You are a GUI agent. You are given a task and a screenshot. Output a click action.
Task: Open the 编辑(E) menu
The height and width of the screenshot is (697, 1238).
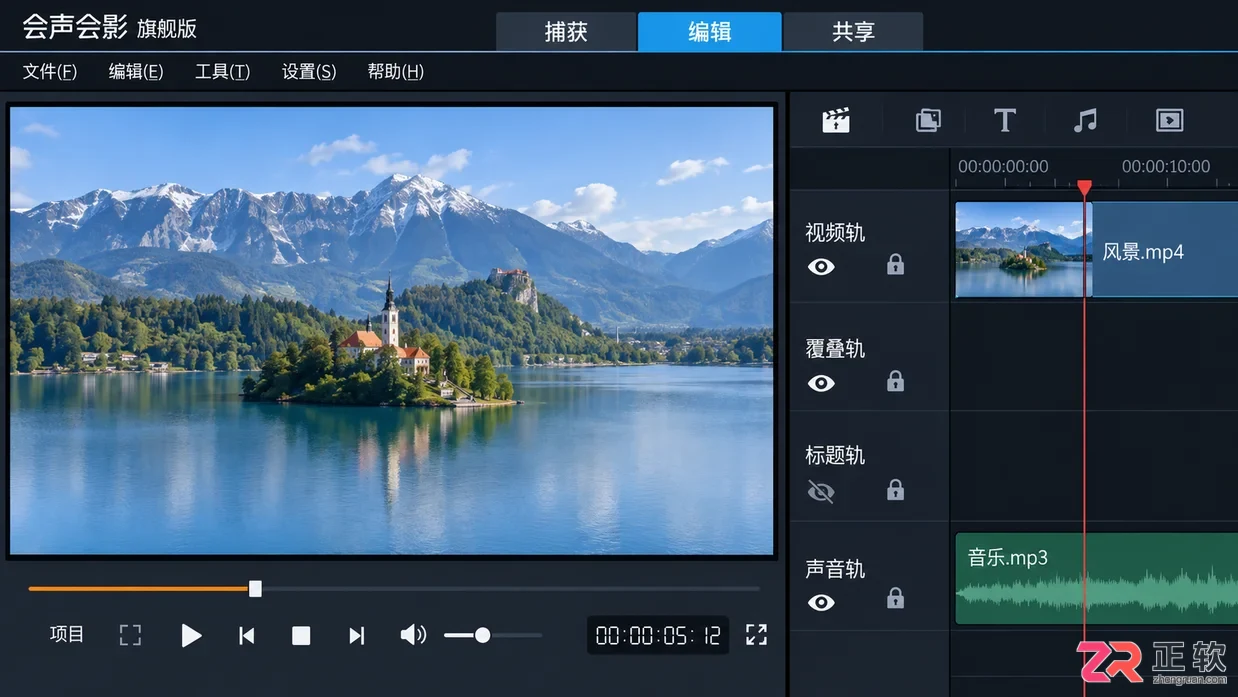(136, 72)
